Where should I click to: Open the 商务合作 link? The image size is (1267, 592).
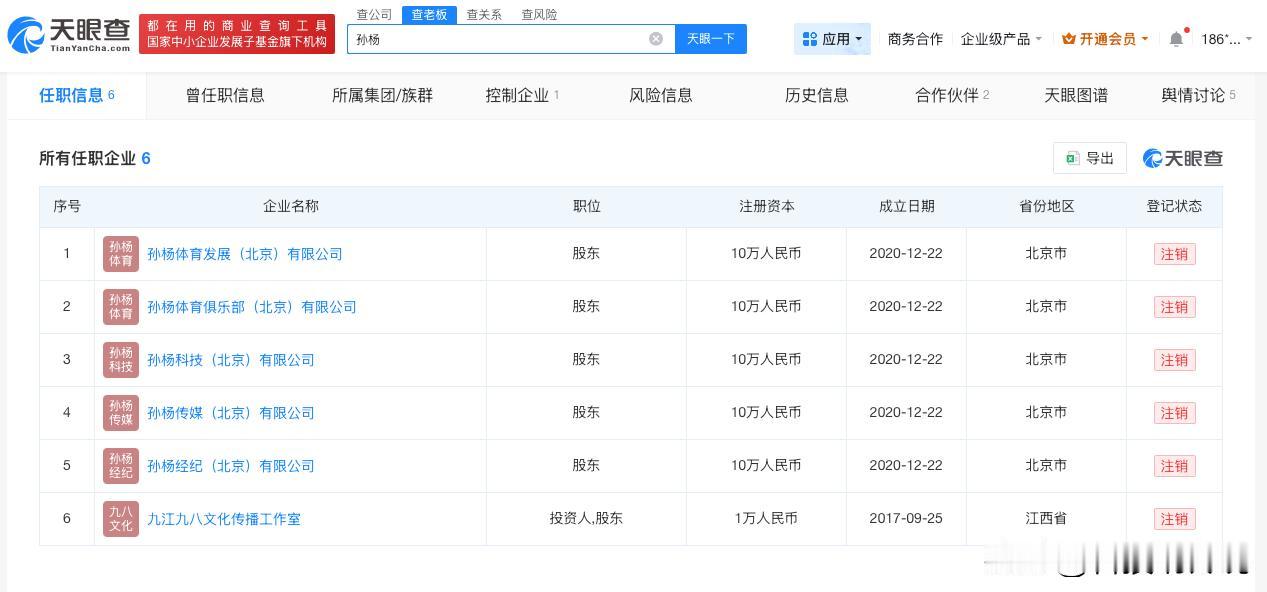tap(915, 39)
